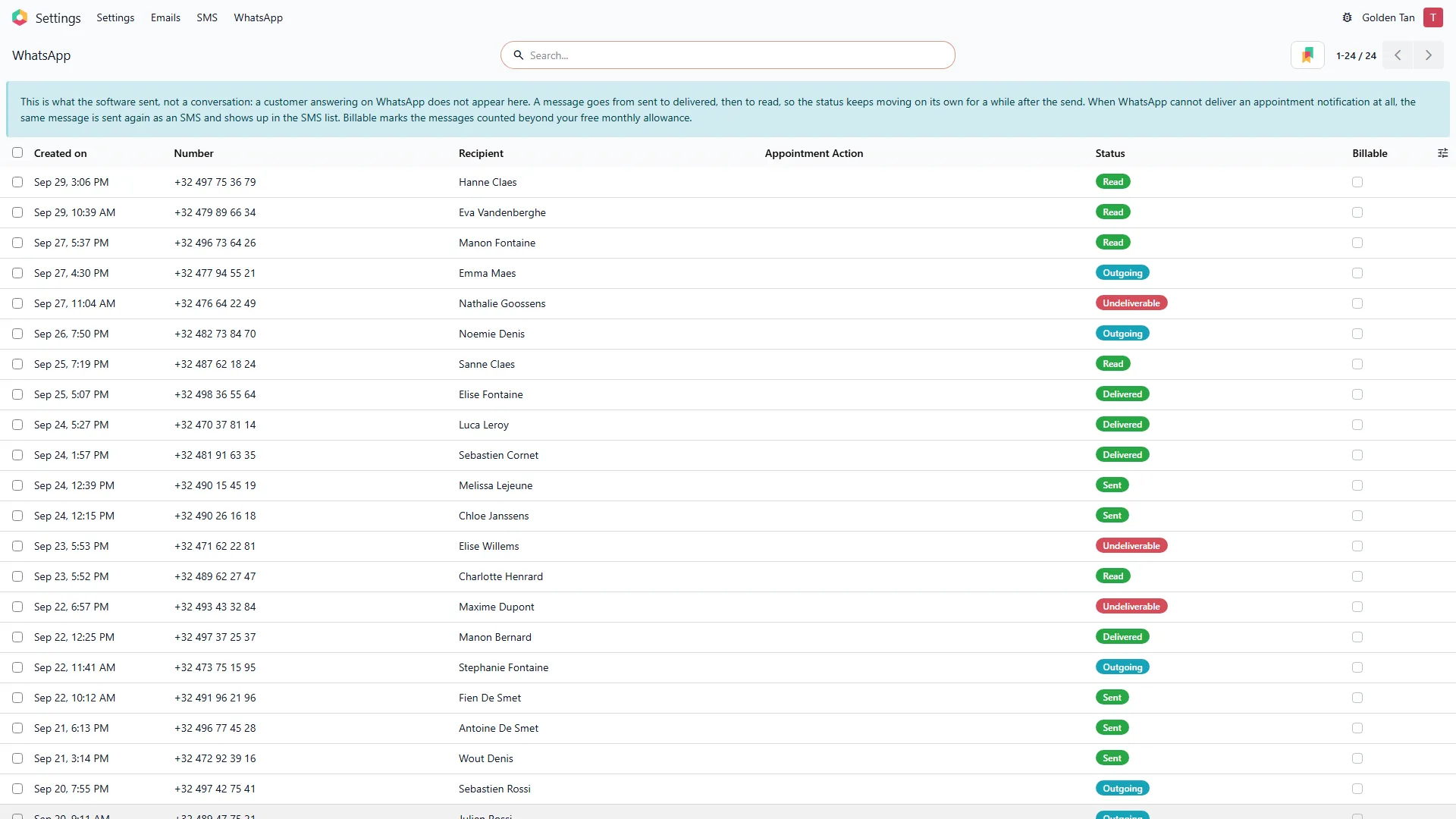
Task: Tick Billable box for Nathalie Goossens
Action: coord(1357,303)
